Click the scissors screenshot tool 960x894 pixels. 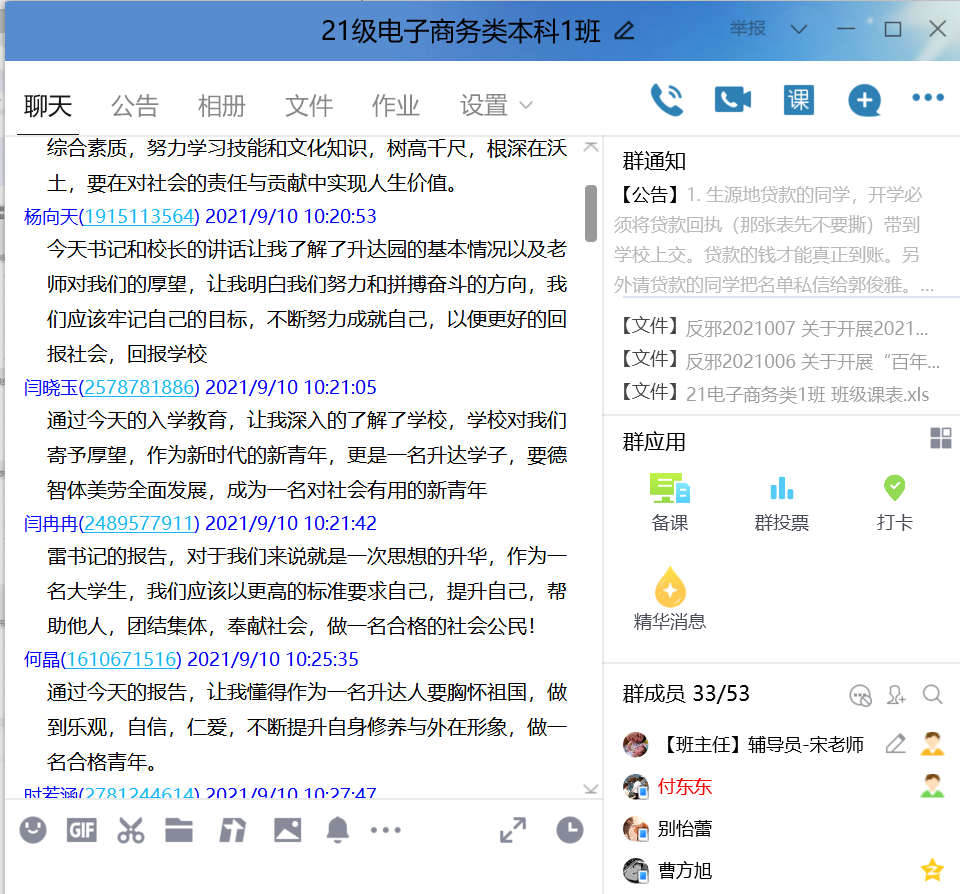pyautogui.click(x=130, y=829)
